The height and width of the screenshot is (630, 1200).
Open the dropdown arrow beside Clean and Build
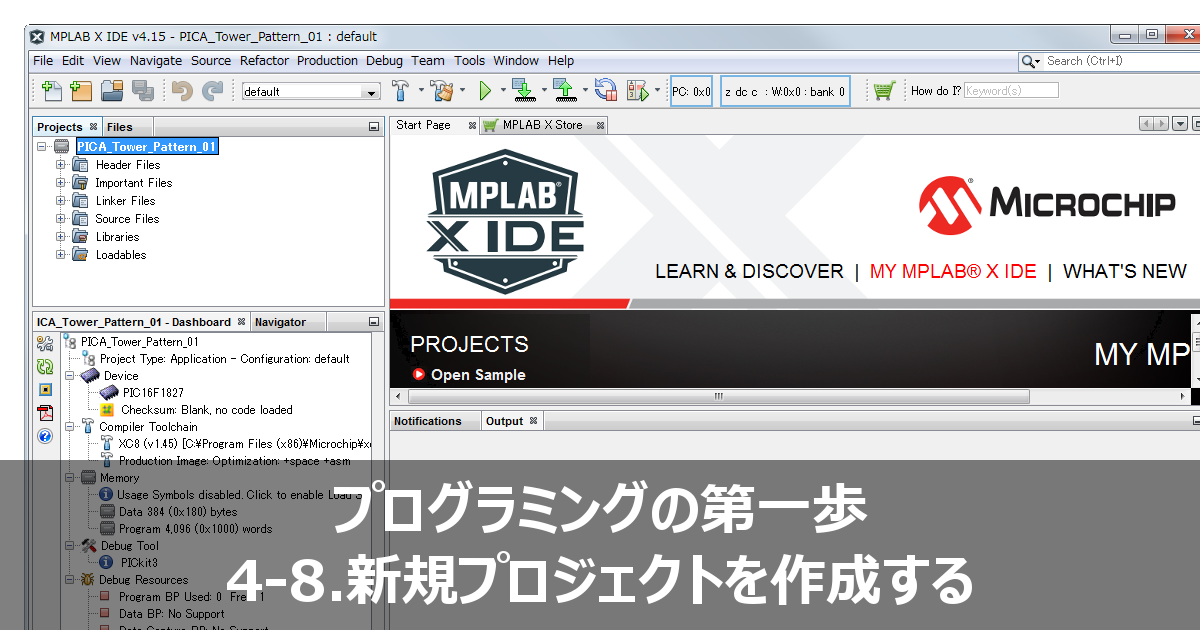462,91
